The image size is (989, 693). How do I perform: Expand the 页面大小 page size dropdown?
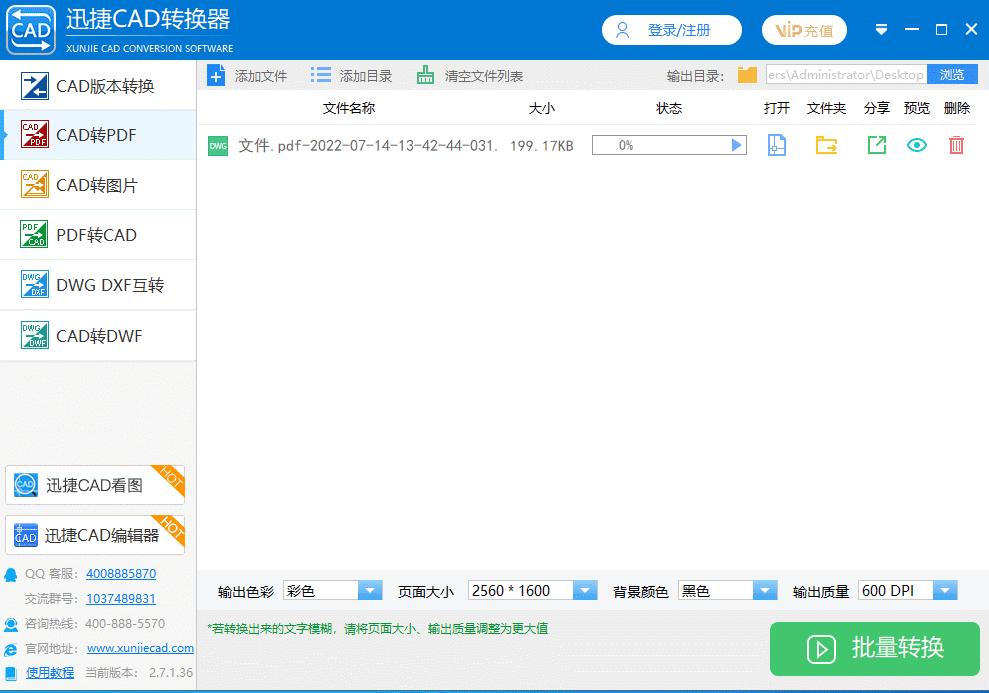tap(585, 590)
